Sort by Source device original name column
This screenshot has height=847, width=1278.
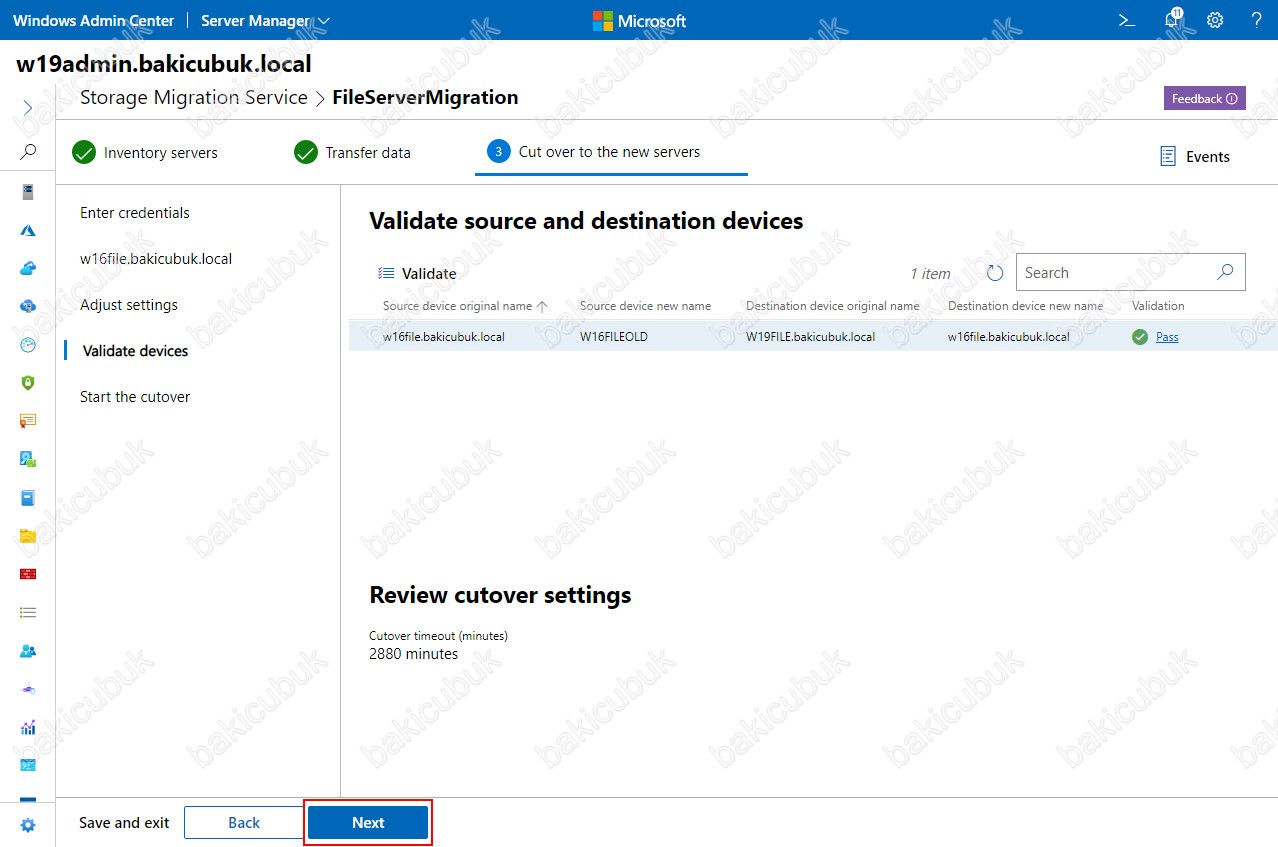(465, 306)
